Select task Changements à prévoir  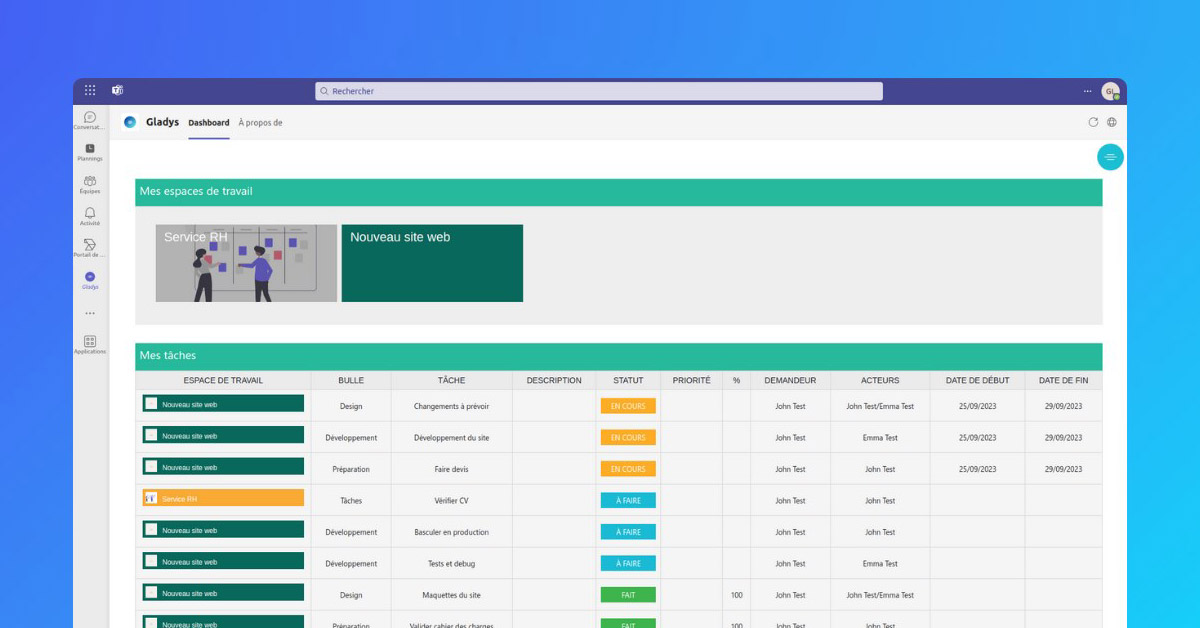[x=451, y=406]
